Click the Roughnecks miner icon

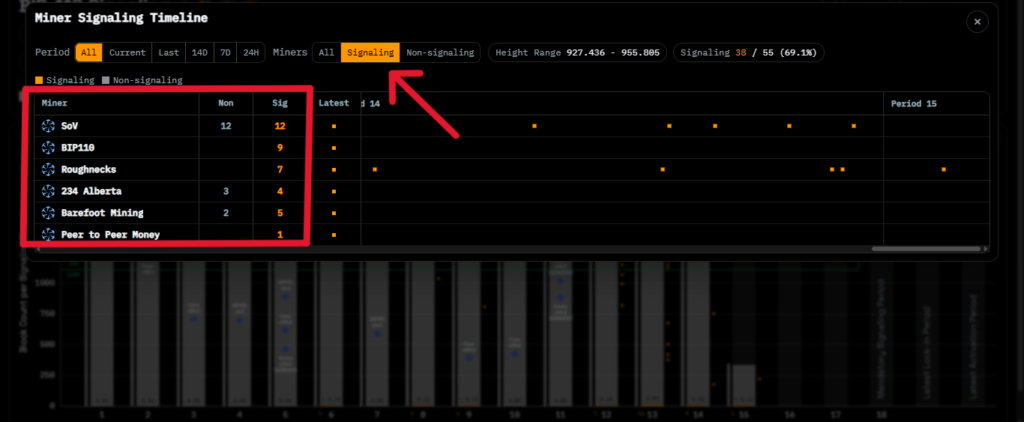[48, 169]
